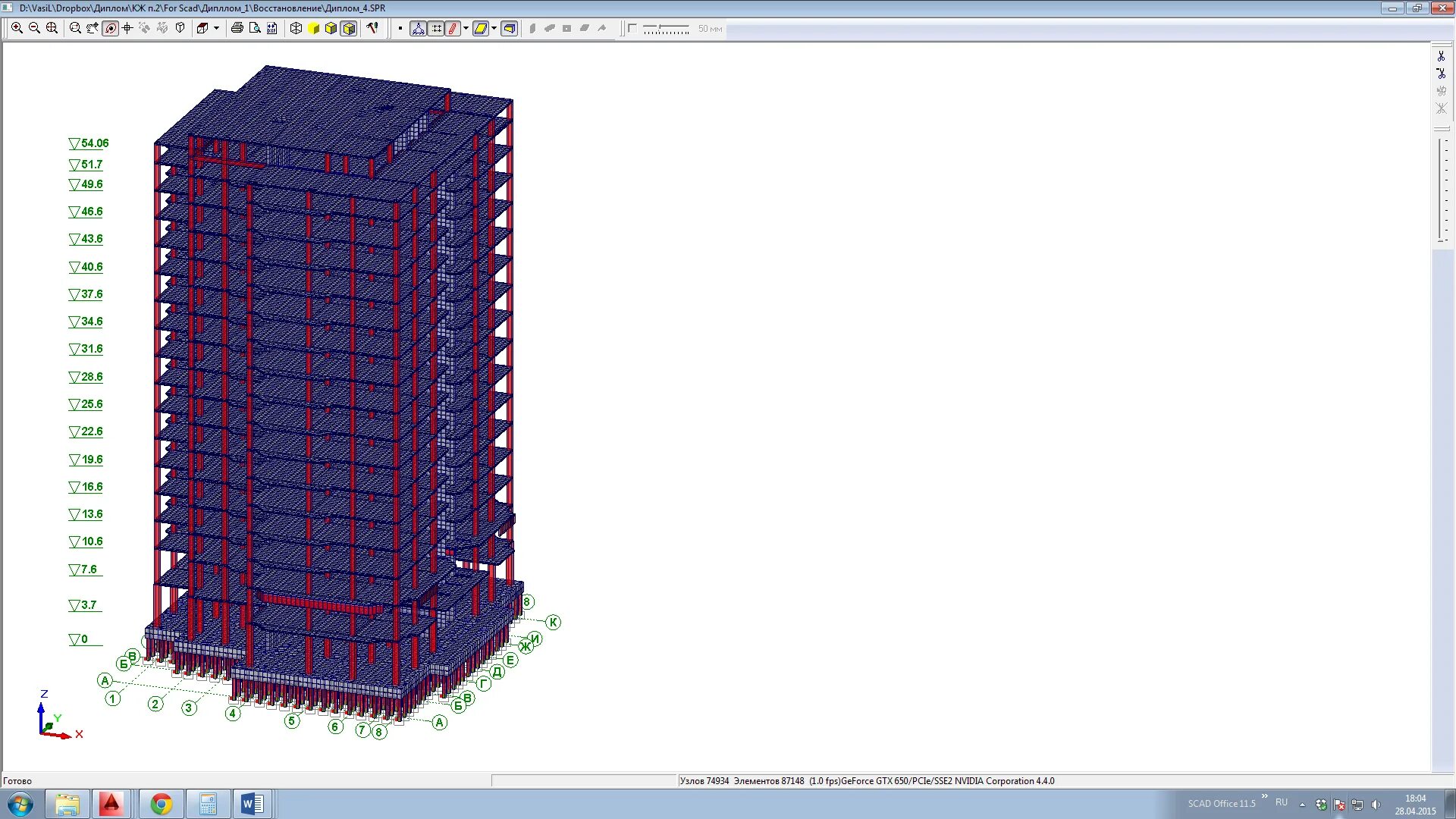Click the DXF export icon
The image size is (1456, 819).
tap(272, 28)
